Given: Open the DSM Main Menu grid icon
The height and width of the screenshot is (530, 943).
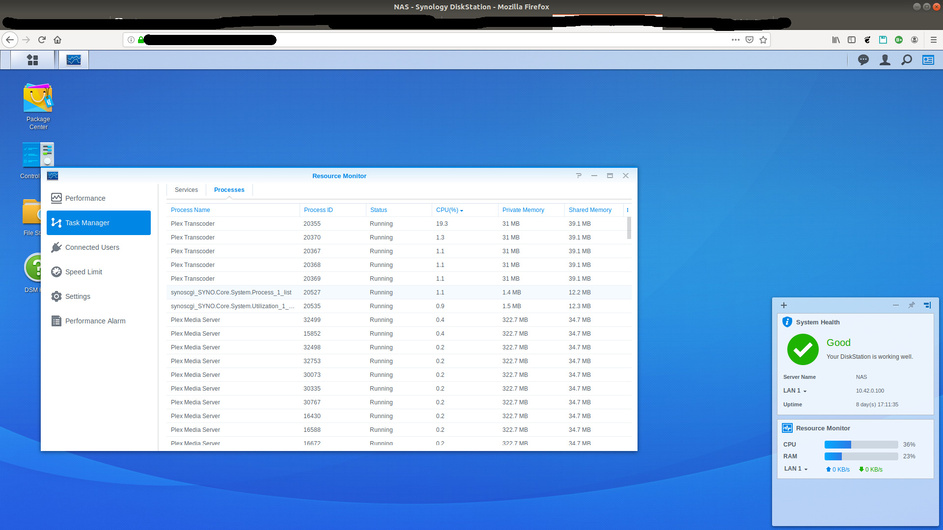Looking at the screenshot, I should point(32,60).
